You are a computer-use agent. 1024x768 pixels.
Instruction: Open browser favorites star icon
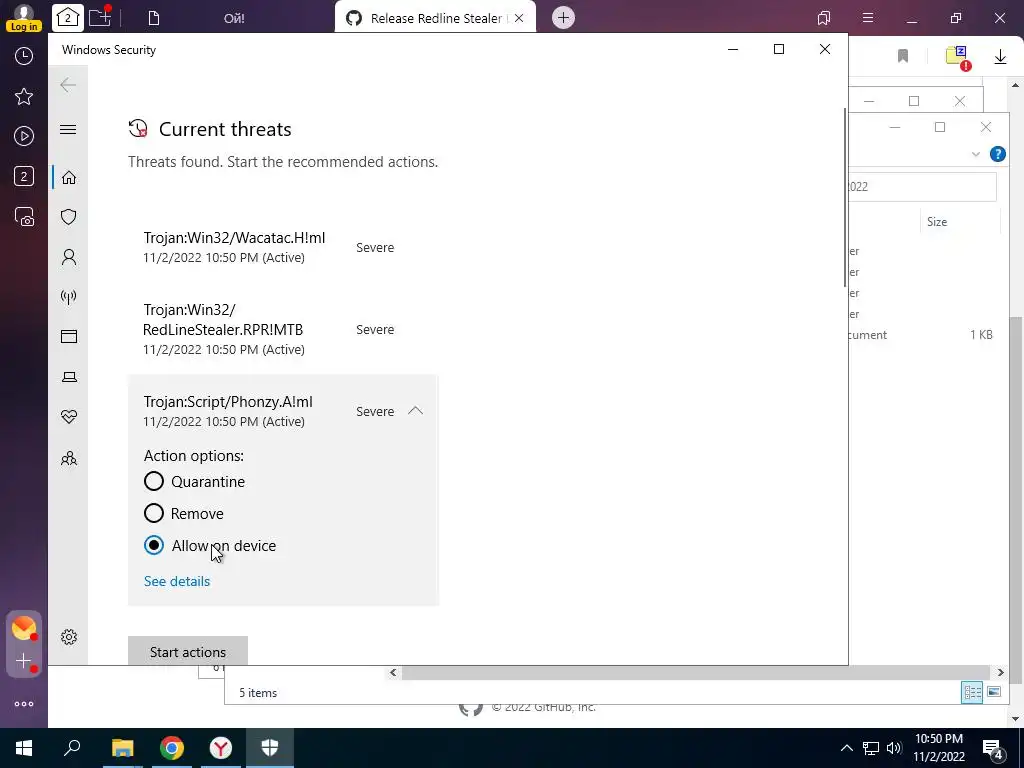pyautogui.click(x=24, y=97)
